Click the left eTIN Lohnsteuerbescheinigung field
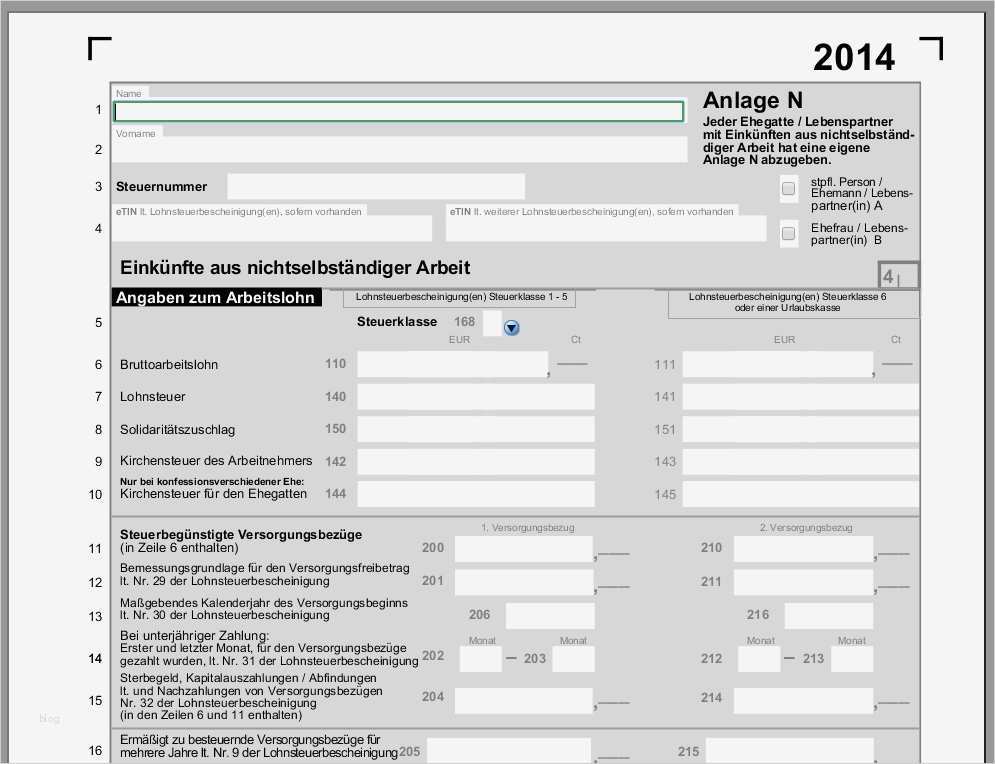The image size is (995, 764). tap(273, 228)
